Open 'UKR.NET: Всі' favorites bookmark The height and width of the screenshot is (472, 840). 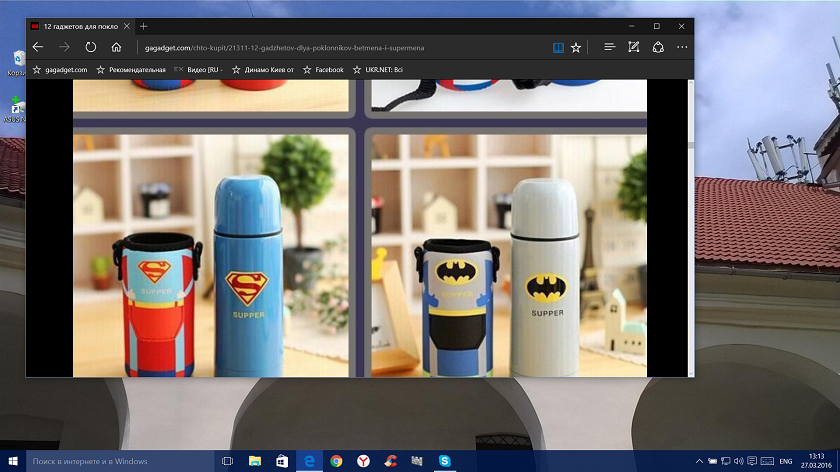[378, 70]
